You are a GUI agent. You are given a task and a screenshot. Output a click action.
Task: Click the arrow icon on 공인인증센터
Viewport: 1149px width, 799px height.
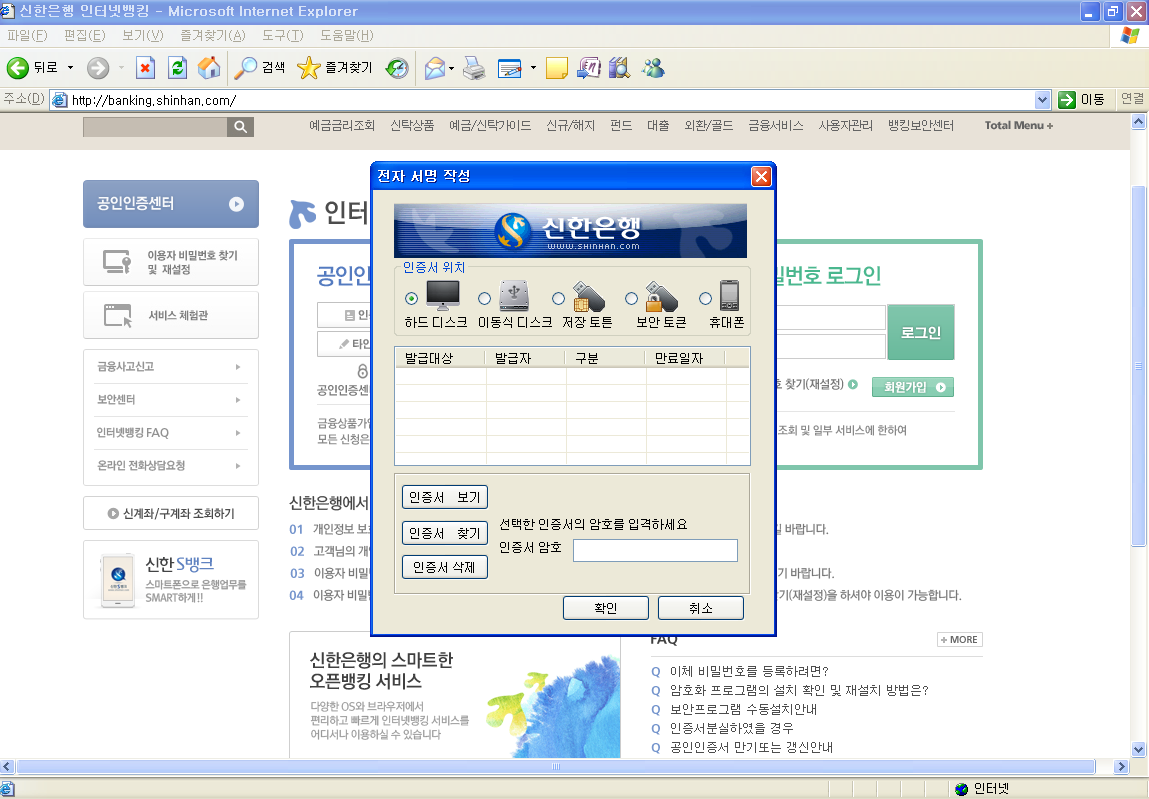(x=236, y=204)
